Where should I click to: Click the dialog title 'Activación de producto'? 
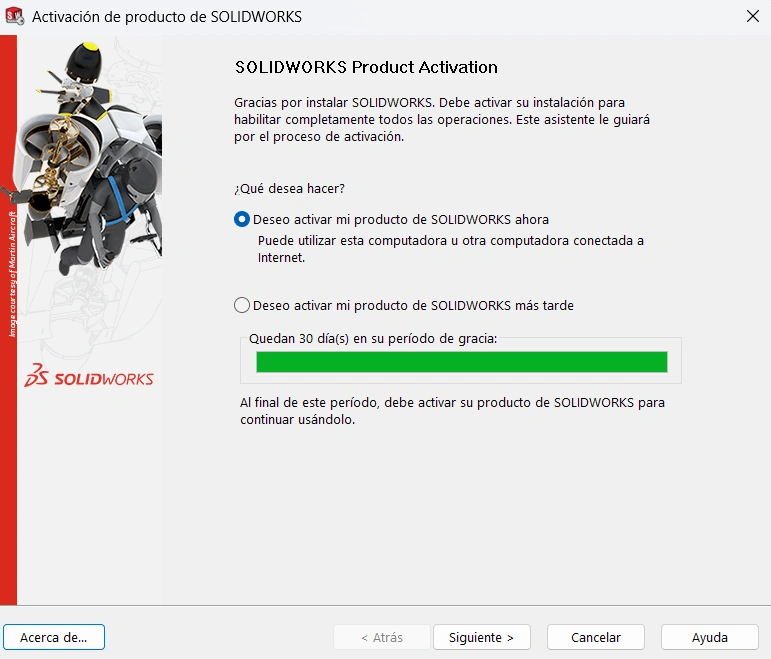click(x=167, y=17)
